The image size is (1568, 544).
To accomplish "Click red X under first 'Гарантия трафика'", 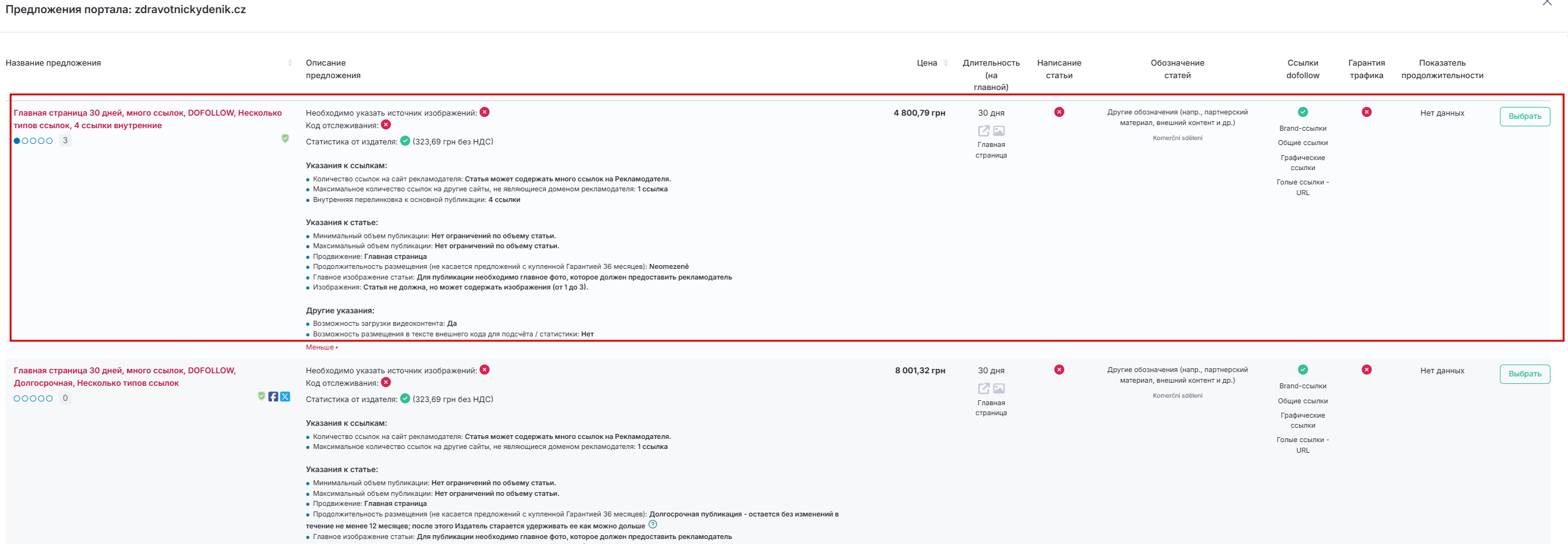I will click(x=1366, y=112).
